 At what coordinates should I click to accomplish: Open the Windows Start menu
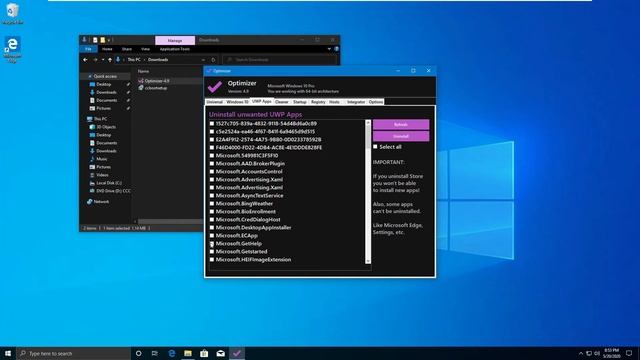point(8,353)
